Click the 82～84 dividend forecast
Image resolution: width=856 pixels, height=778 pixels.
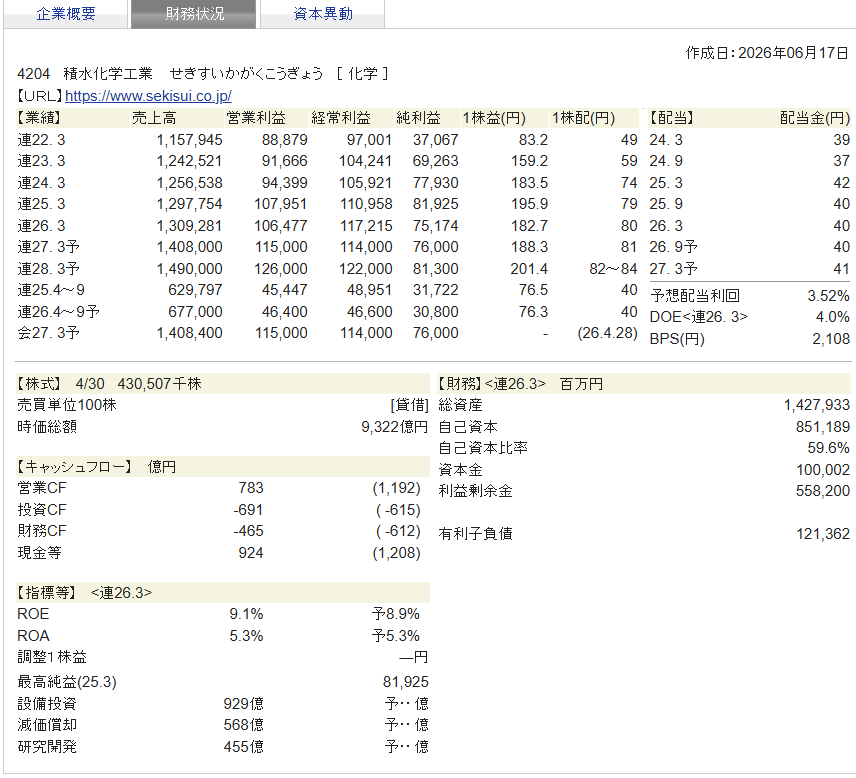pos(613,269)
